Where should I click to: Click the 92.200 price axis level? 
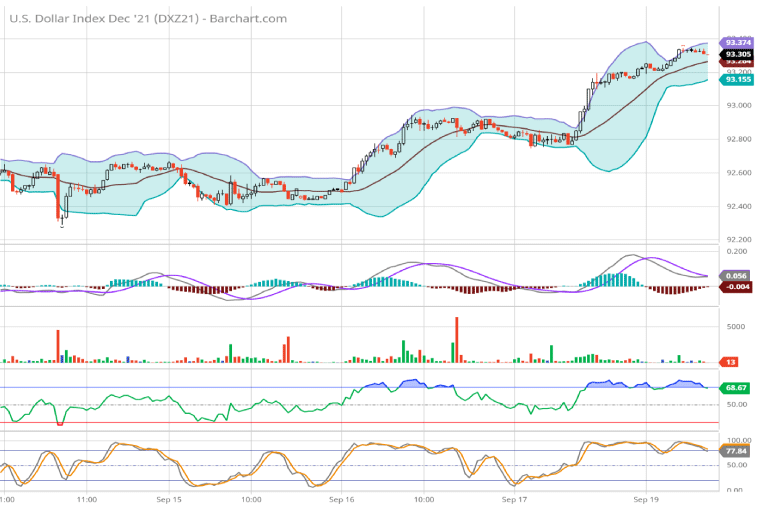pyautogui.click(x=738, y=240)
